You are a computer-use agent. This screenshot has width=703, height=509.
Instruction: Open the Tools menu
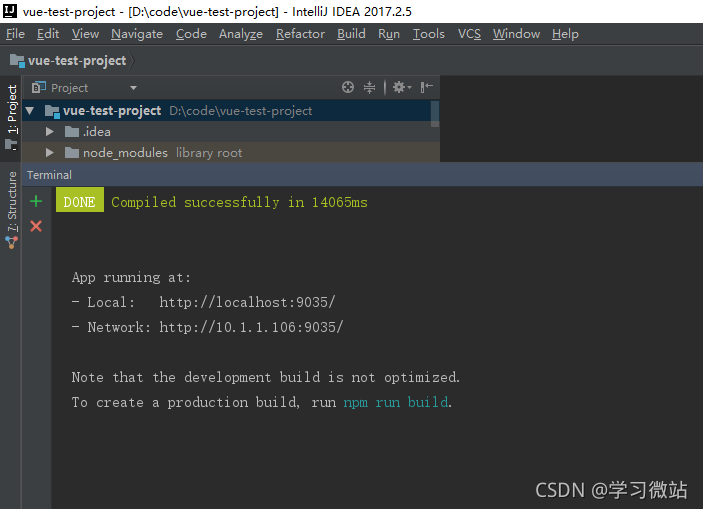(x=429, y=34)
